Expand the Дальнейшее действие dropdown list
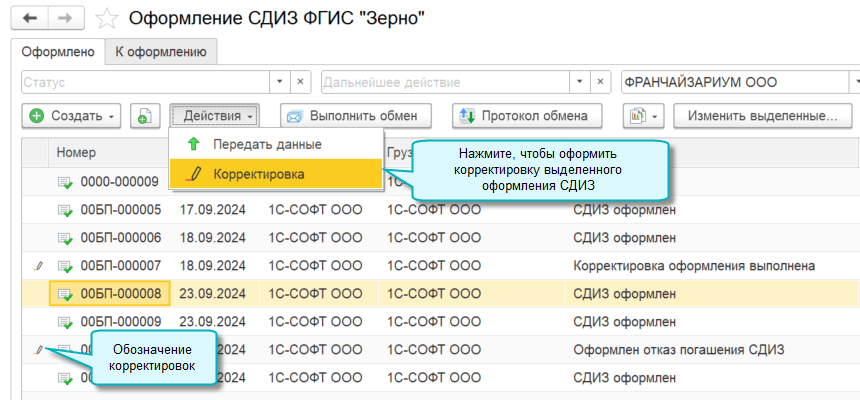860x400 pixels. [x=577, y=82]
